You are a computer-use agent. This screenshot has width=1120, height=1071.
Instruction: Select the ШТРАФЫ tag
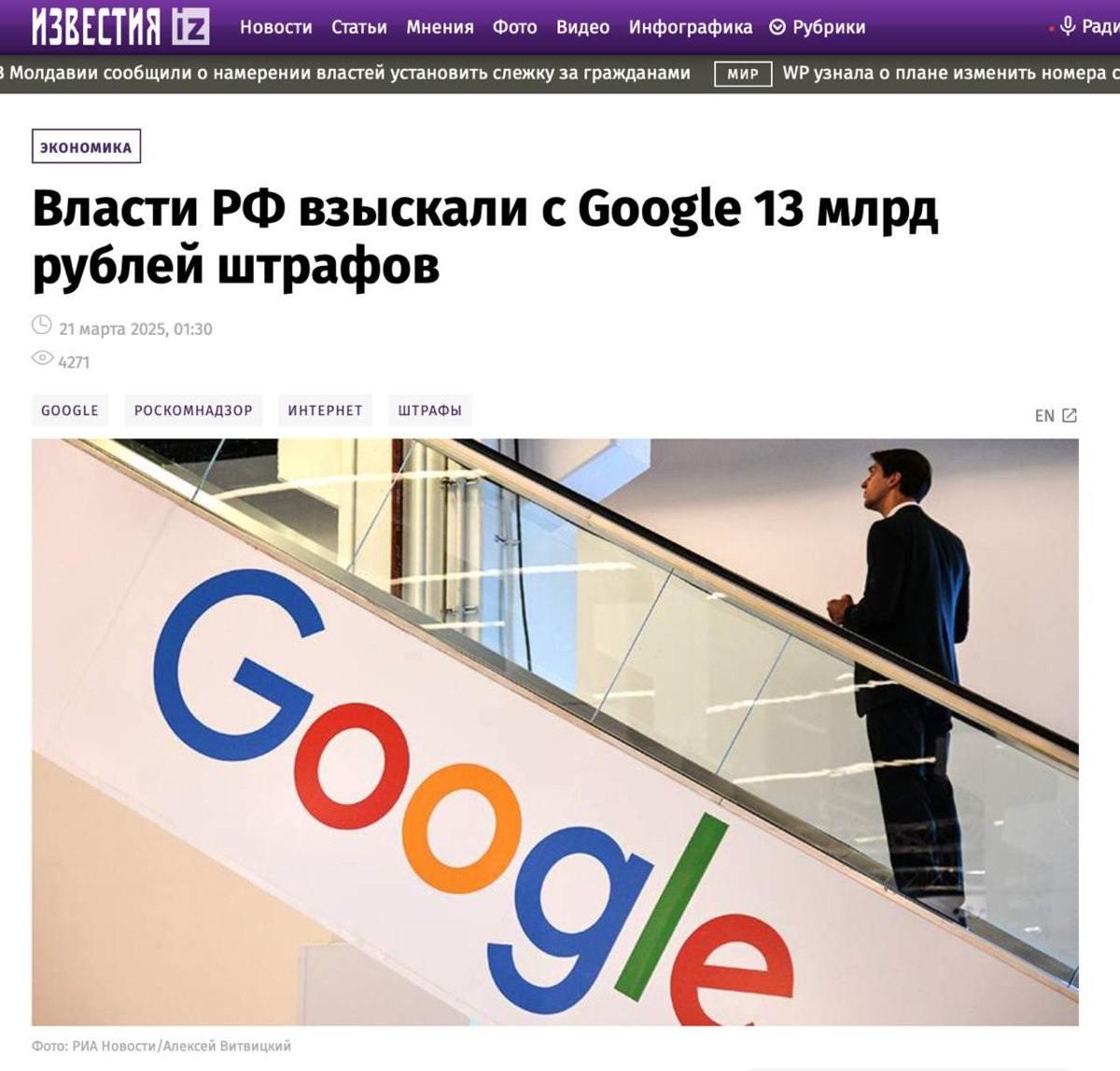(x=430, y=410)
